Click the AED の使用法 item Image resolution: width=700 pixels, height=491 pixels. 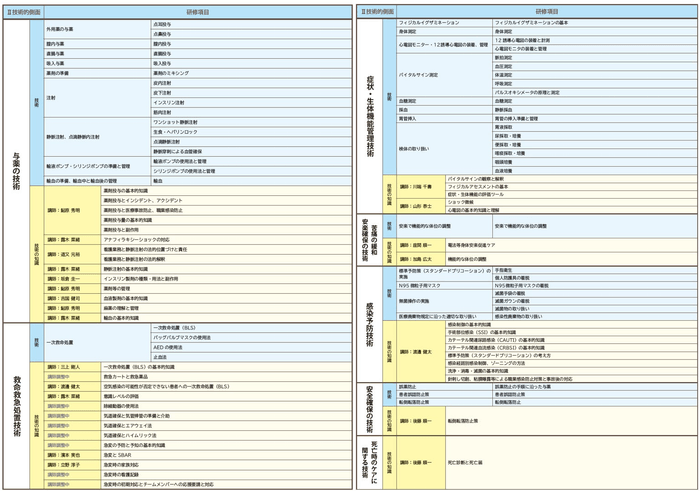click(x=168, y=347)
